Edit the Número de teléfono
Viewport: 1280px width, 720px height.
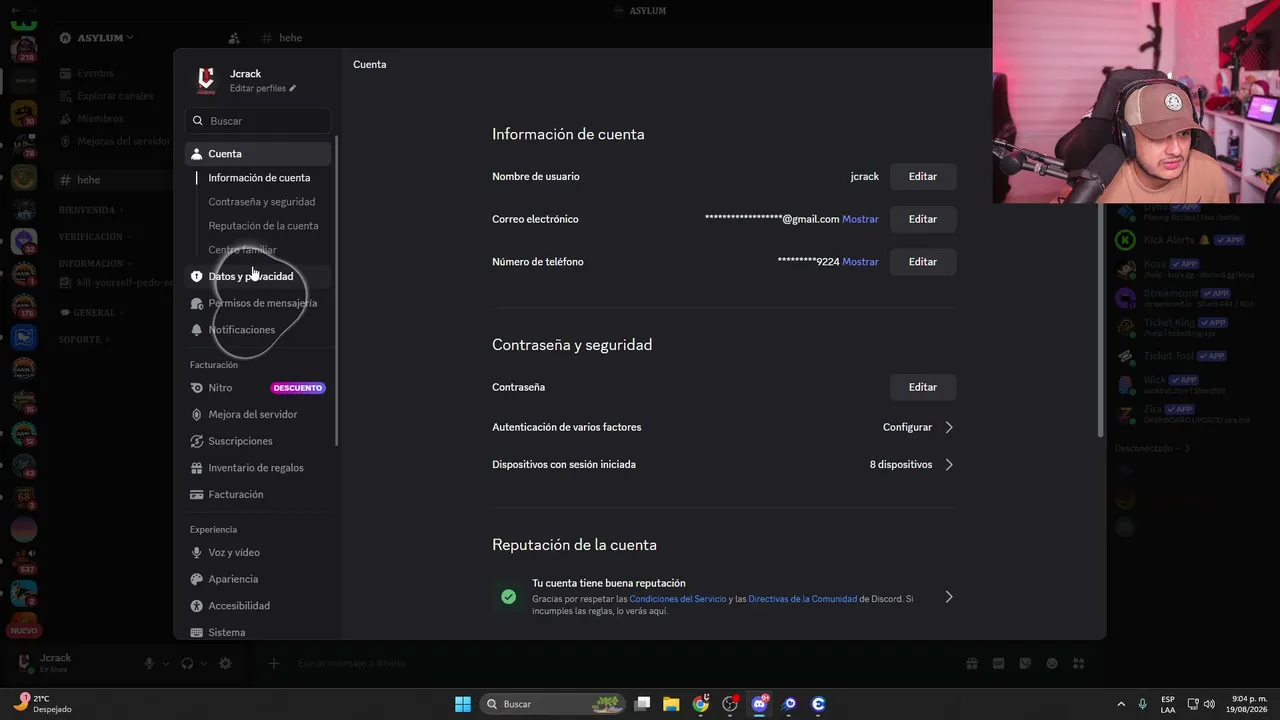923,262
